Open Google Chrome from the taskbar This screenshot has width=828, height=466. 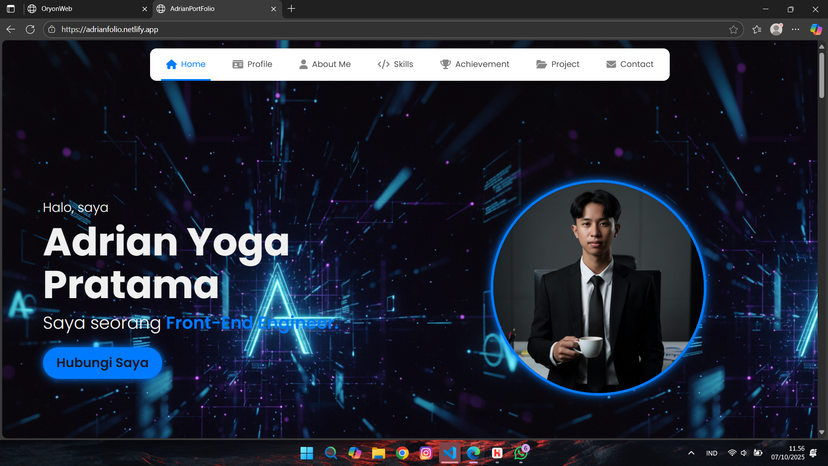tap(402, 453)
